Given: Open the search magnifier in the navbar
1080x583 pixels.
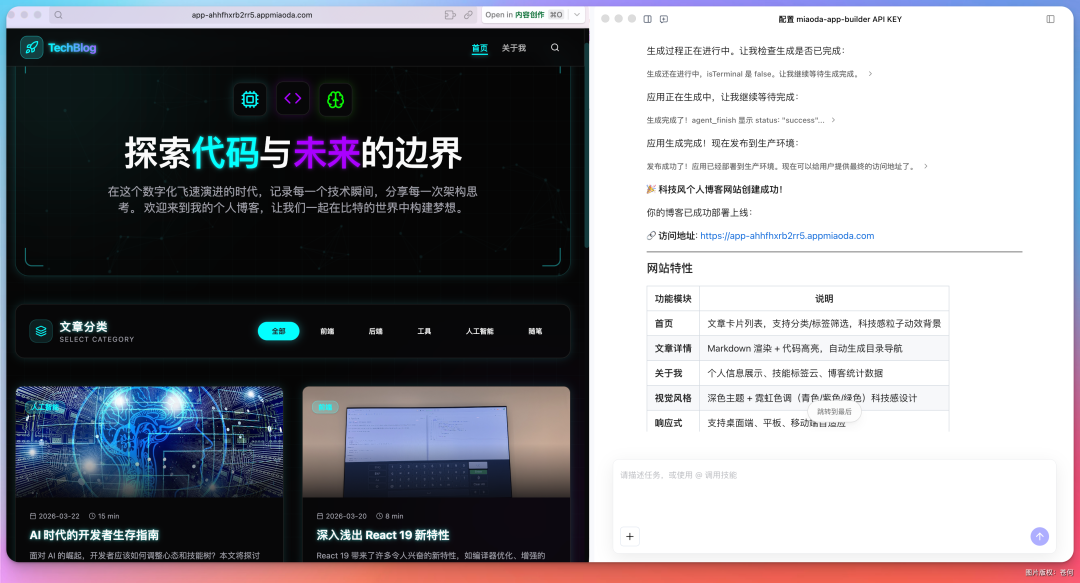Looking at the screenshot, I should click(x=555, y=47).
